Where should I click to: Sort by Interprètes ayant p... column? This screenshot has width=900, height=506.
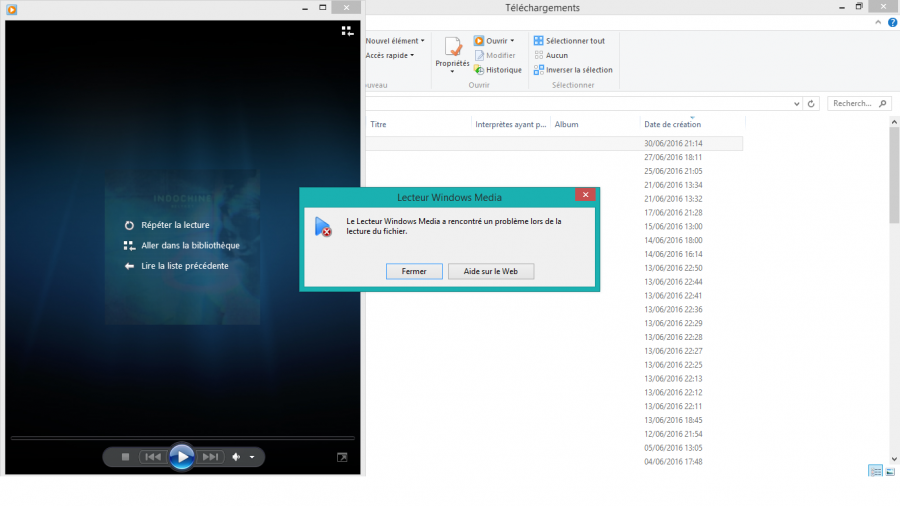click(x=511, y=124)
